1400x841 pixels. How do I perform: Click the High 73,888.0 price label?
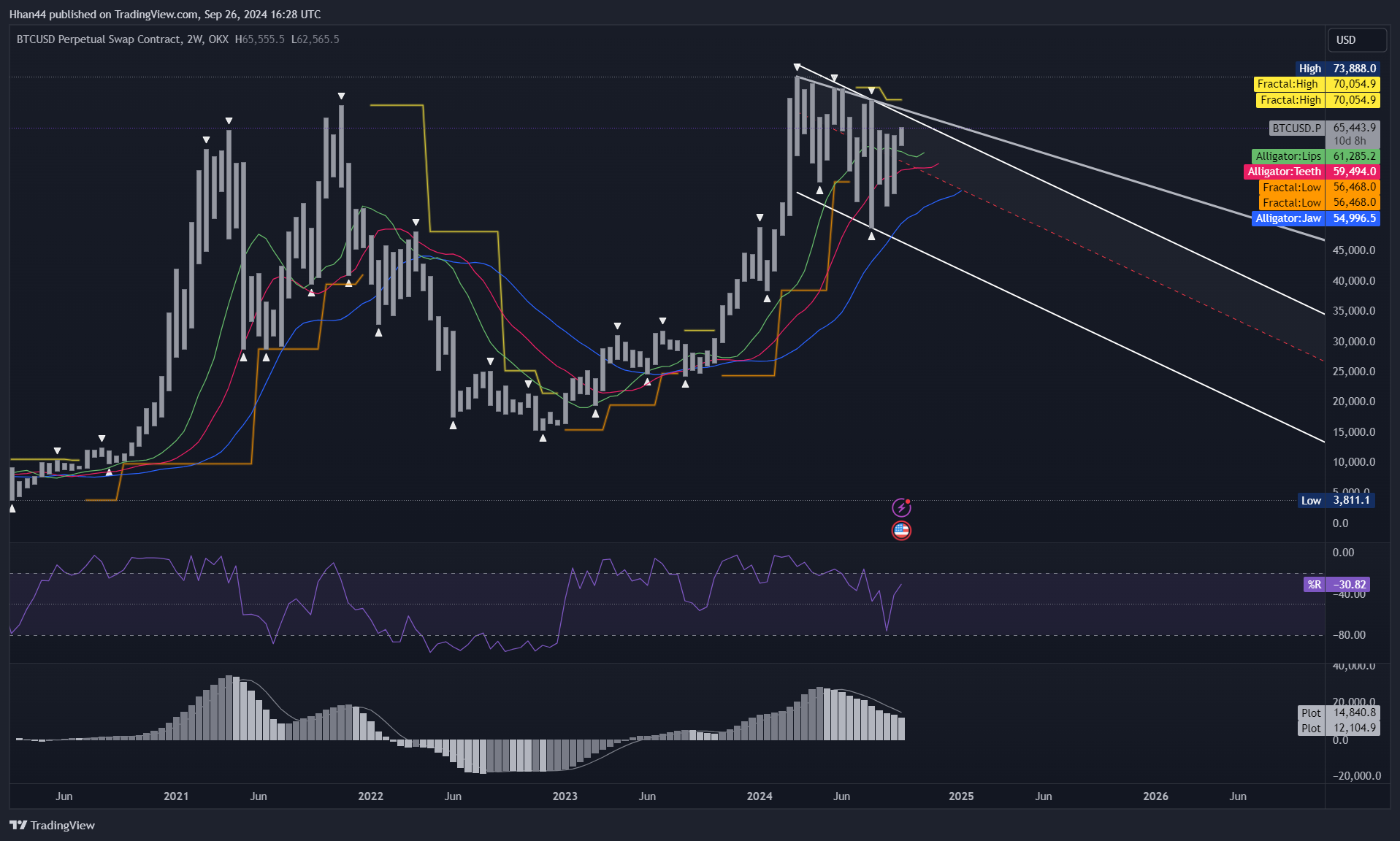[x=1337, y=69]
